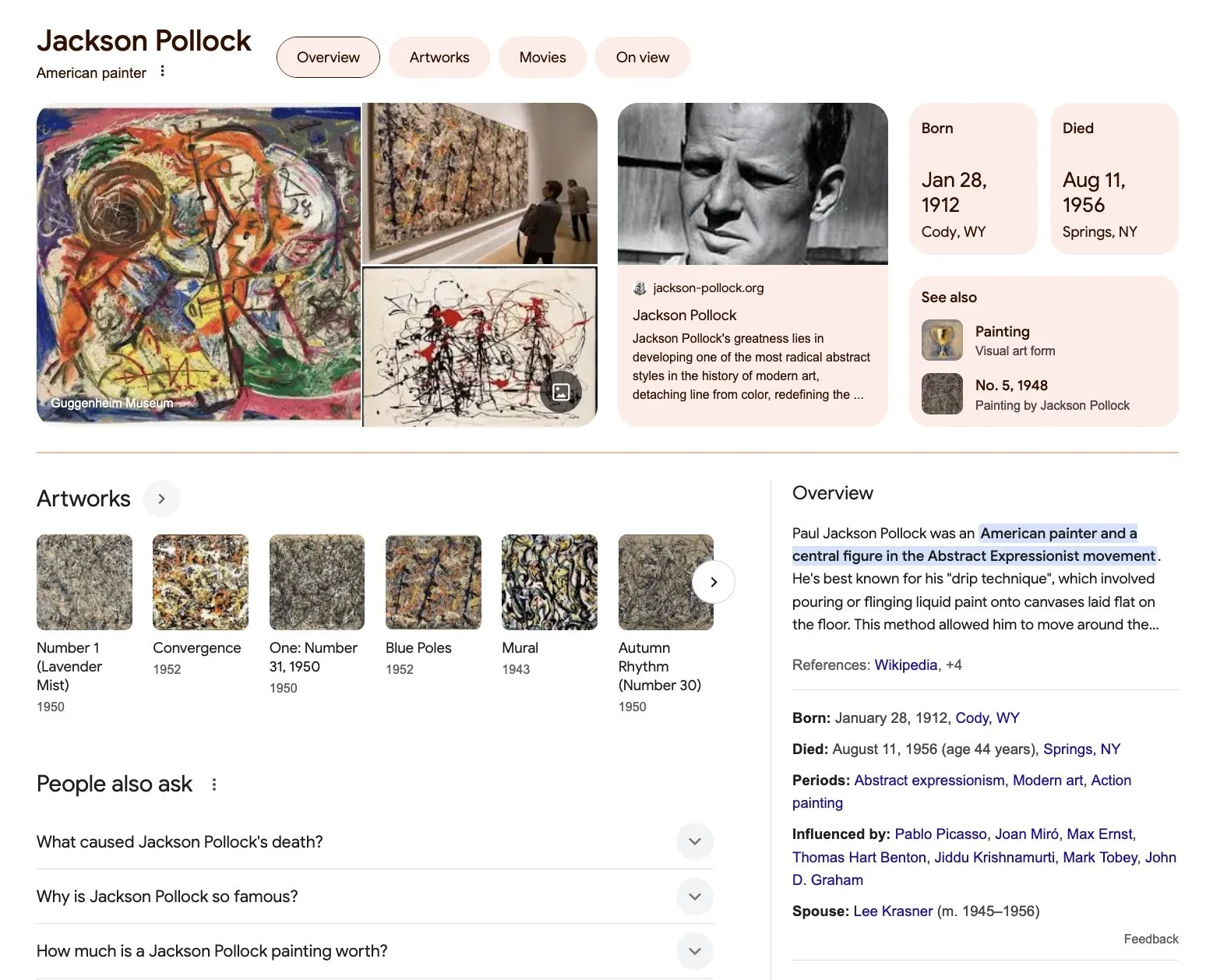Image resolution: width=1206 pixels, height=980 pixels.
Task: Open the Mark Tobey link
Action: 1100,858
